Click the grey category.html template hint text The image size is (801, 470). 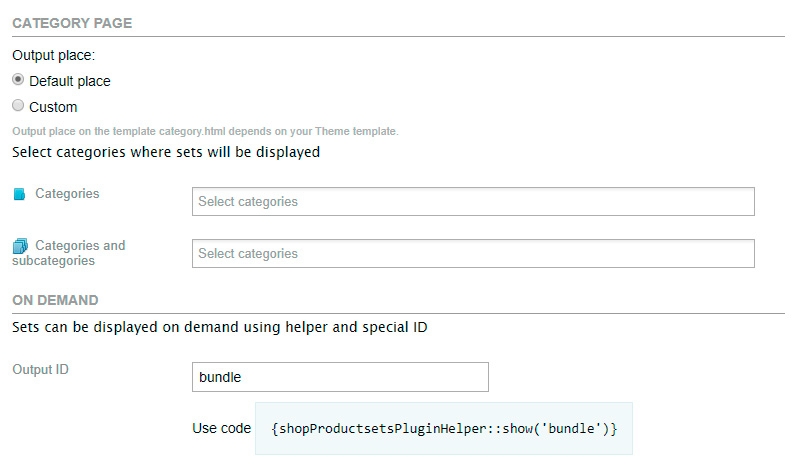coord(205,131)
